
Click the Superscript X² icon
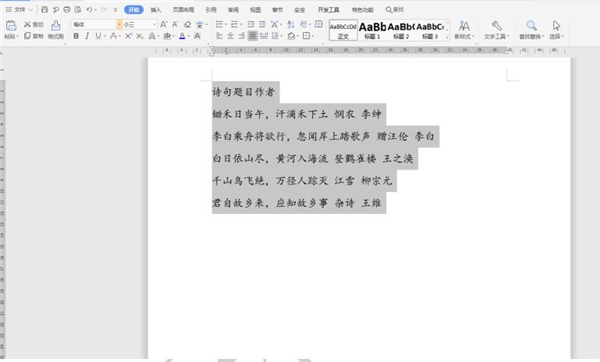click(129, 36)
